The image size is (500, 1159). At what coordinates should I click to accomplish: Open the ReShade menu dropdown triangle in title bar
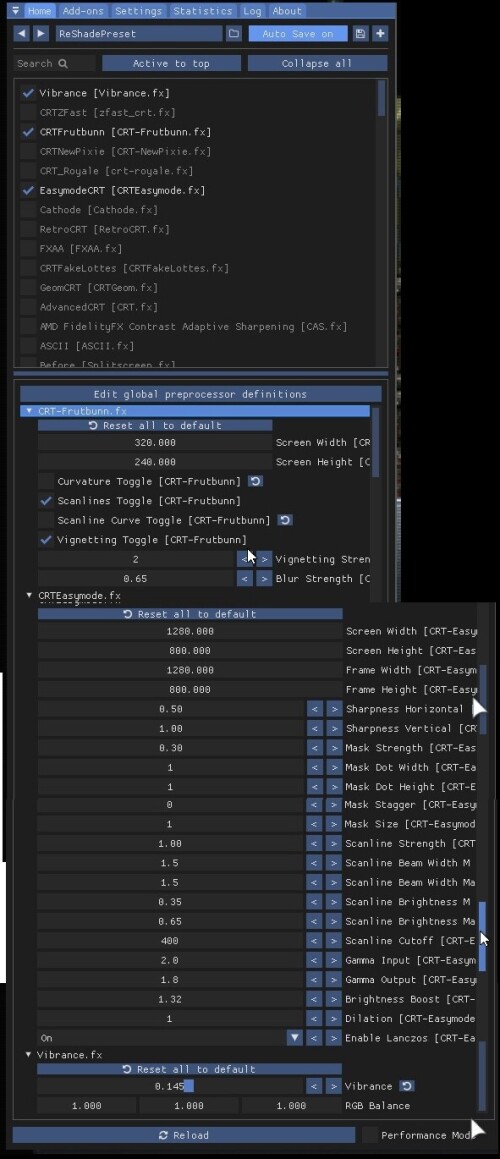(16, 11)
